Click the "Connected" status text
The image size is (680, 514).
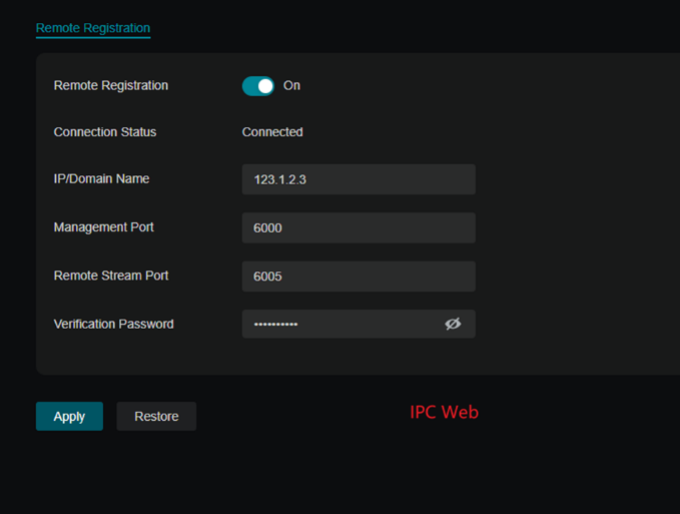(x=272, y=132)
